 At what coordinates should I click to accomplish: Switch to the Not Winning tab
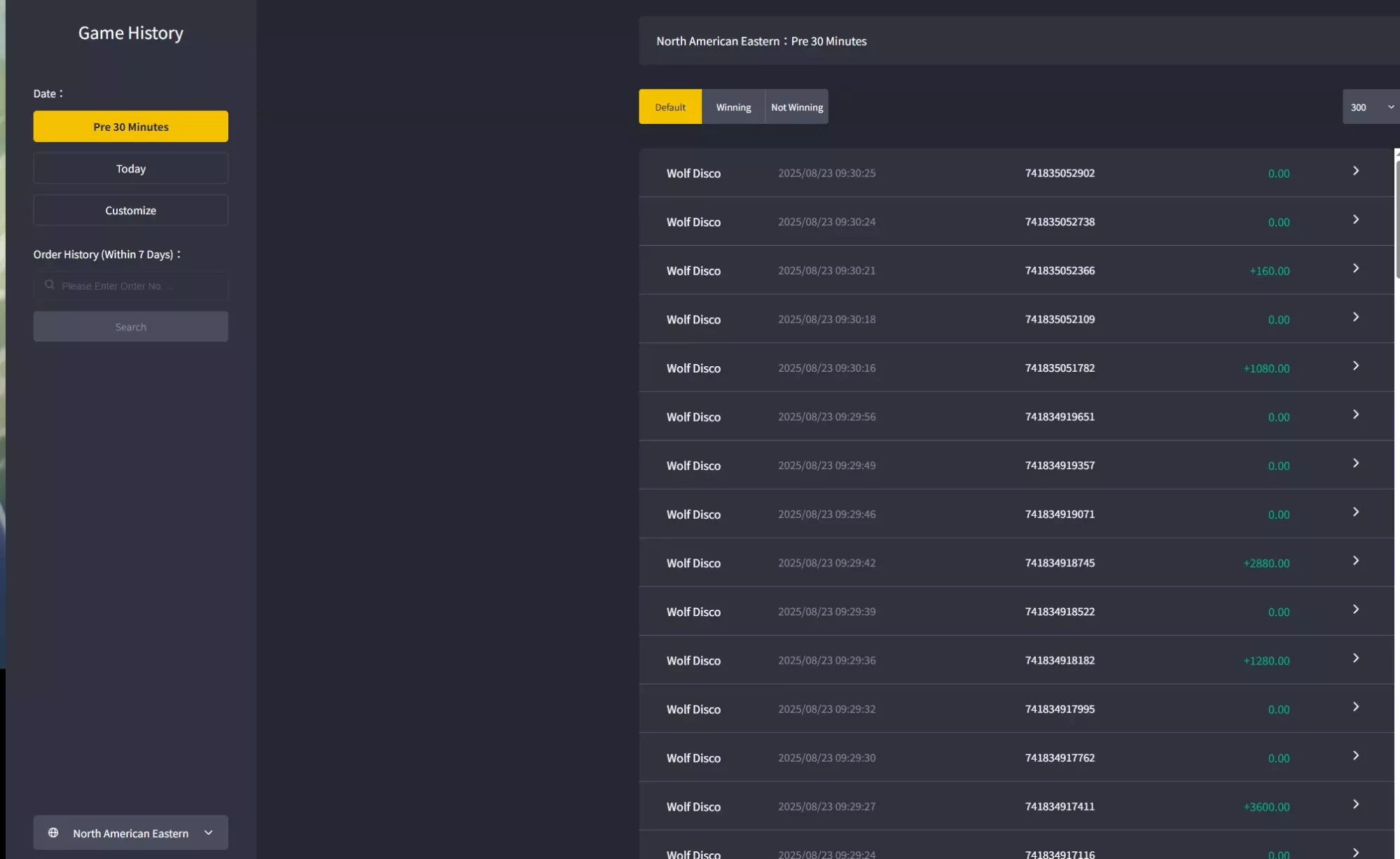(797, 107)
